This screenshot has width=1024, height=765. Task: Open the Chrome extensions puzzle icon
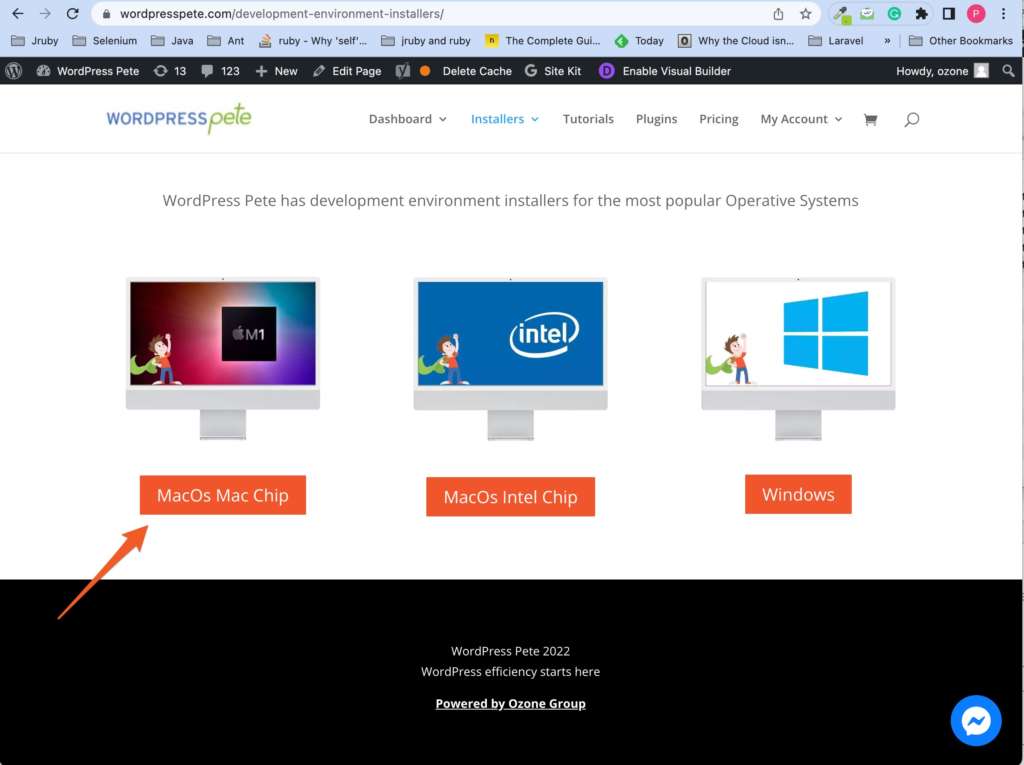pyautogui.click(x=922, y=14)
